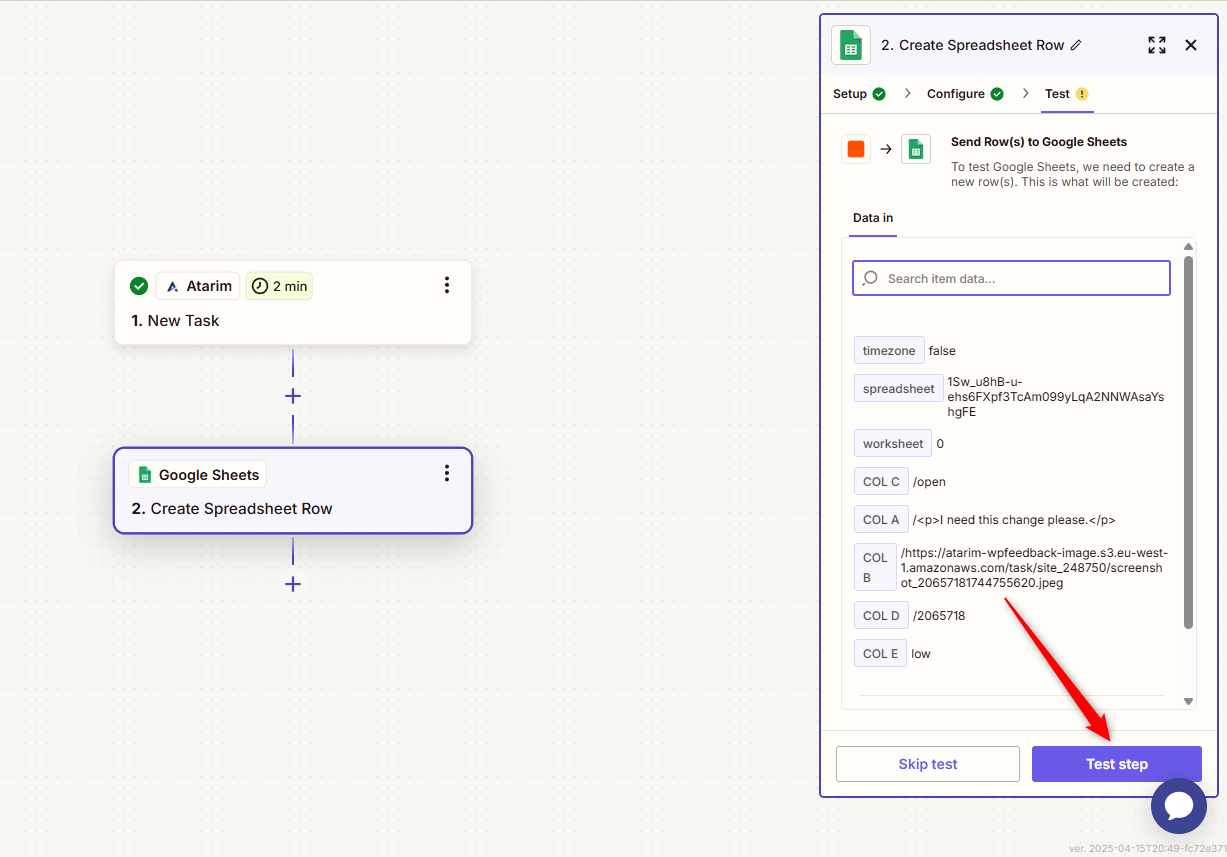Click the Atarim app badge
Viewport: 1227px width, 857px height.
coord(198,286)
